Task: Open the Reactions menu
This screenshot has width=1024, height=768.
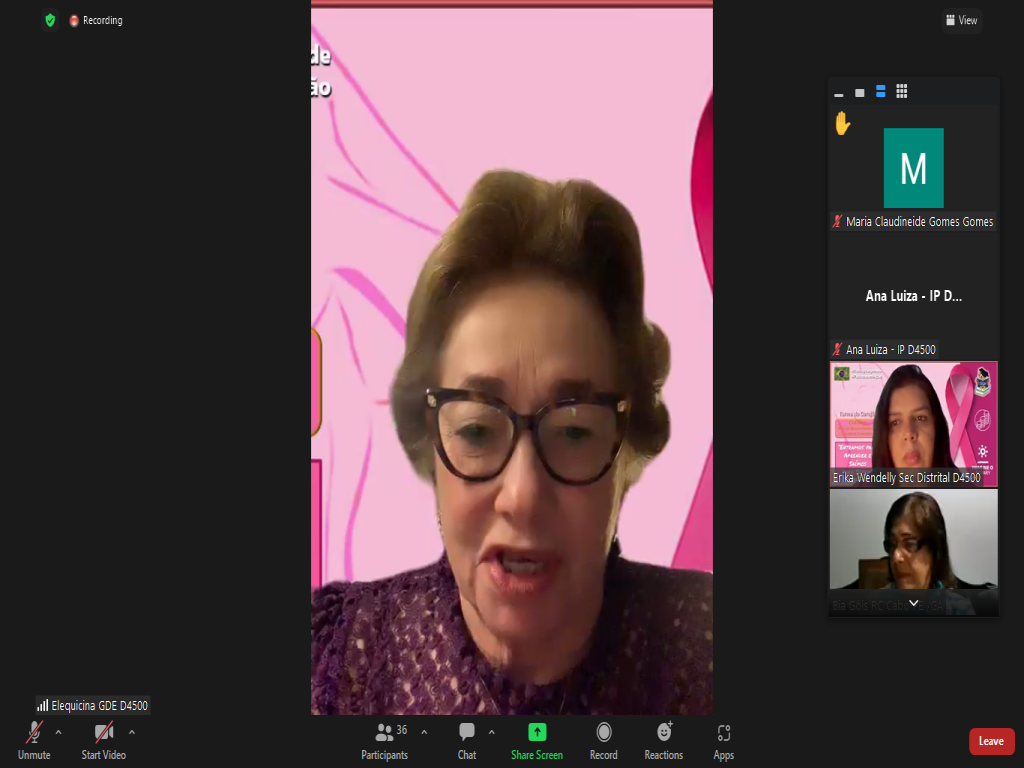Action: [663, 738]
